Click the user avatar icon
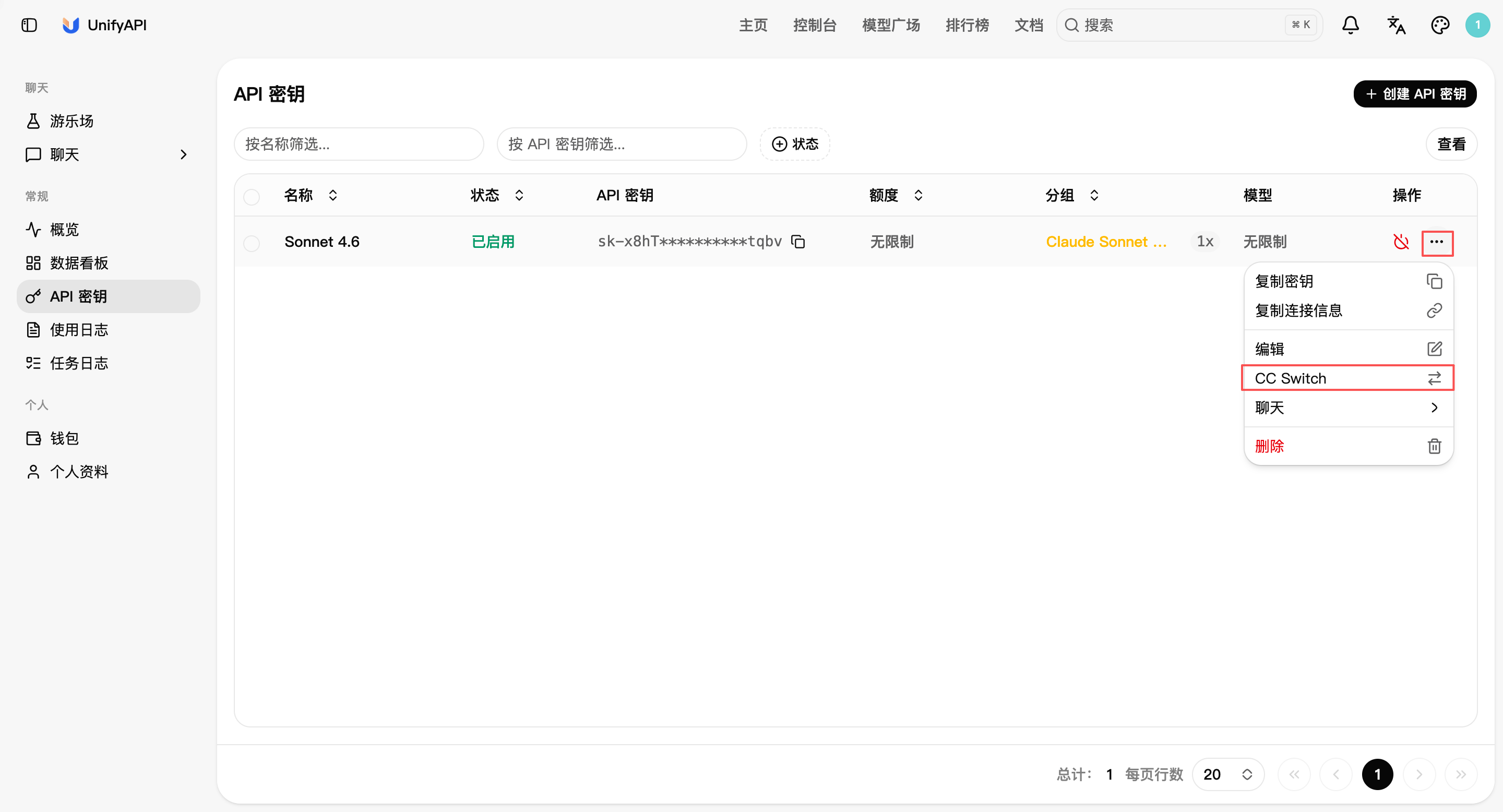The height and width of the screenshot is (812, 1503). tap(1477, 25)
